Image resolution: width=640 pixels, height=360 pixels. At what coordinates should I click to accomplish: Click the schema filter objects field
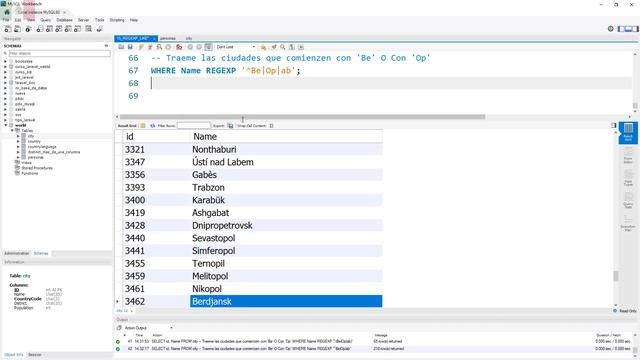pyautogui.click(x=59, y=53)
